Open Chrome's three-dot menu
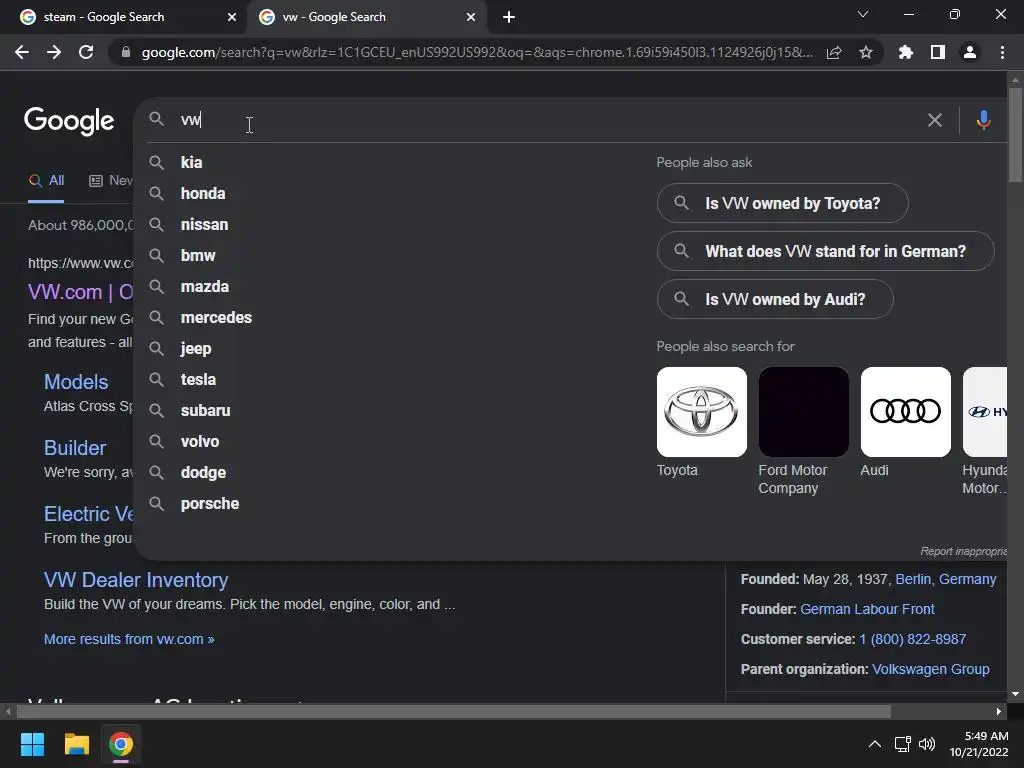Screen dimensions: 1024x768 click(x=1002, y=52)
